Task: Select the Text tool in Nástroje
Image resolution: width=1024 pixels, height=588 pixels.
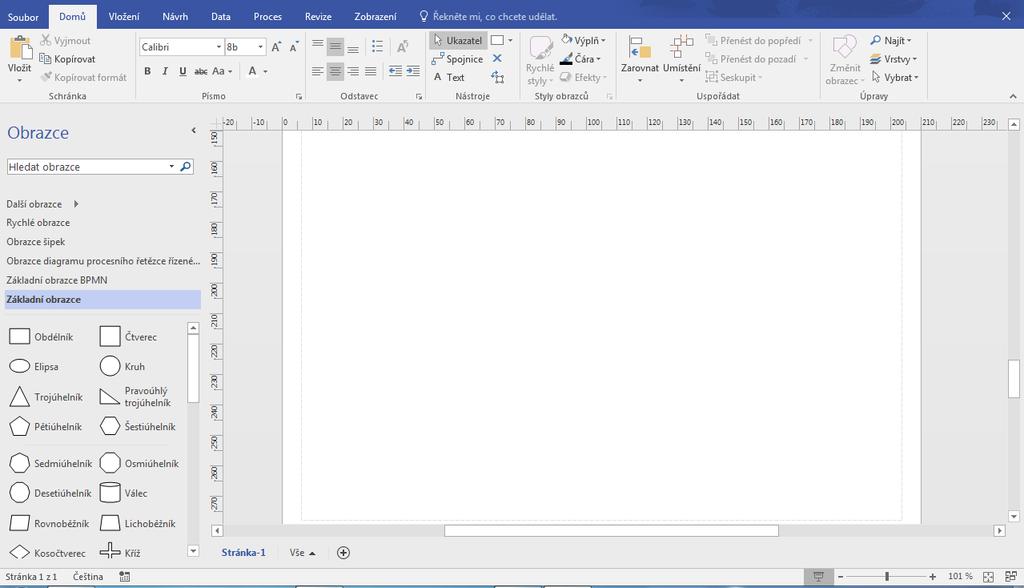Action: [449, 77]
